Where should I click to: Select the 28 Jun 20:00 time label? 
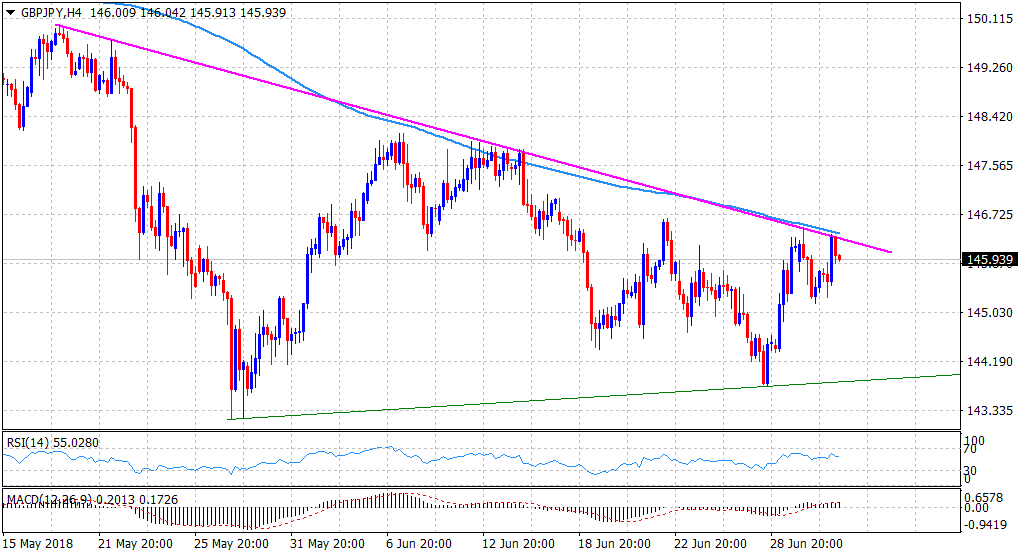click(x=805, y=543)
